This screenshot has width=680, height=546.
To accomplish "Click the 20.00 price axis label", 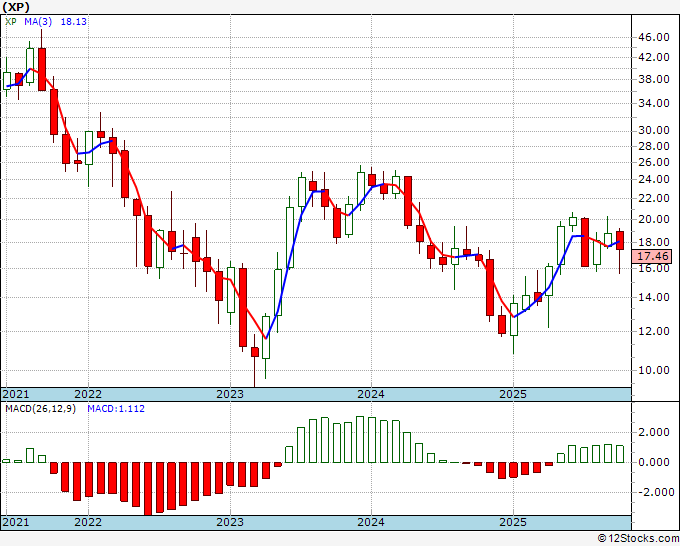I will 654,219.
